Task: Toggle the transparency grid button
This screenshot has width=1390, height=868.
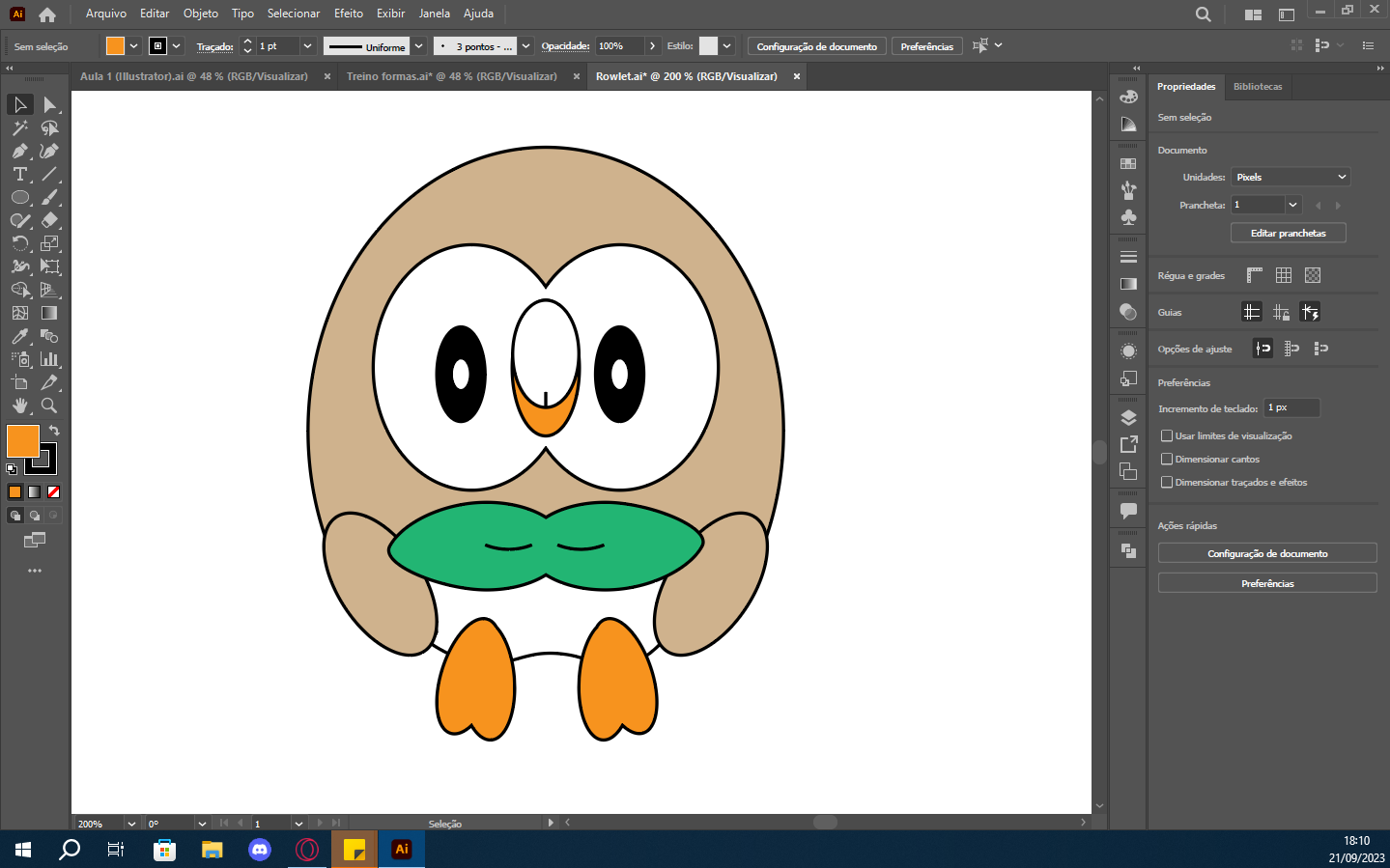Action: 1313,275
